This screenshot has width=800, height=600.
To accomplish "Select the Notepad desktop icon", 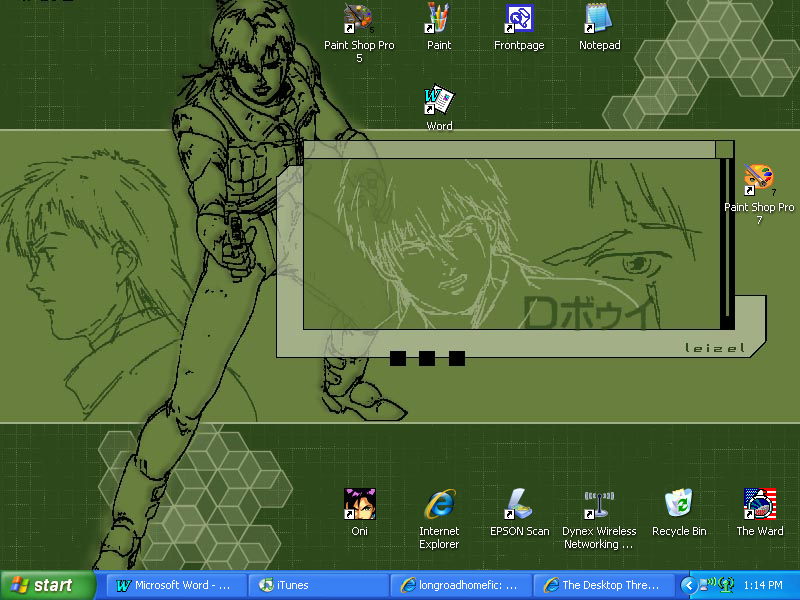I will [x=599, y=27].
